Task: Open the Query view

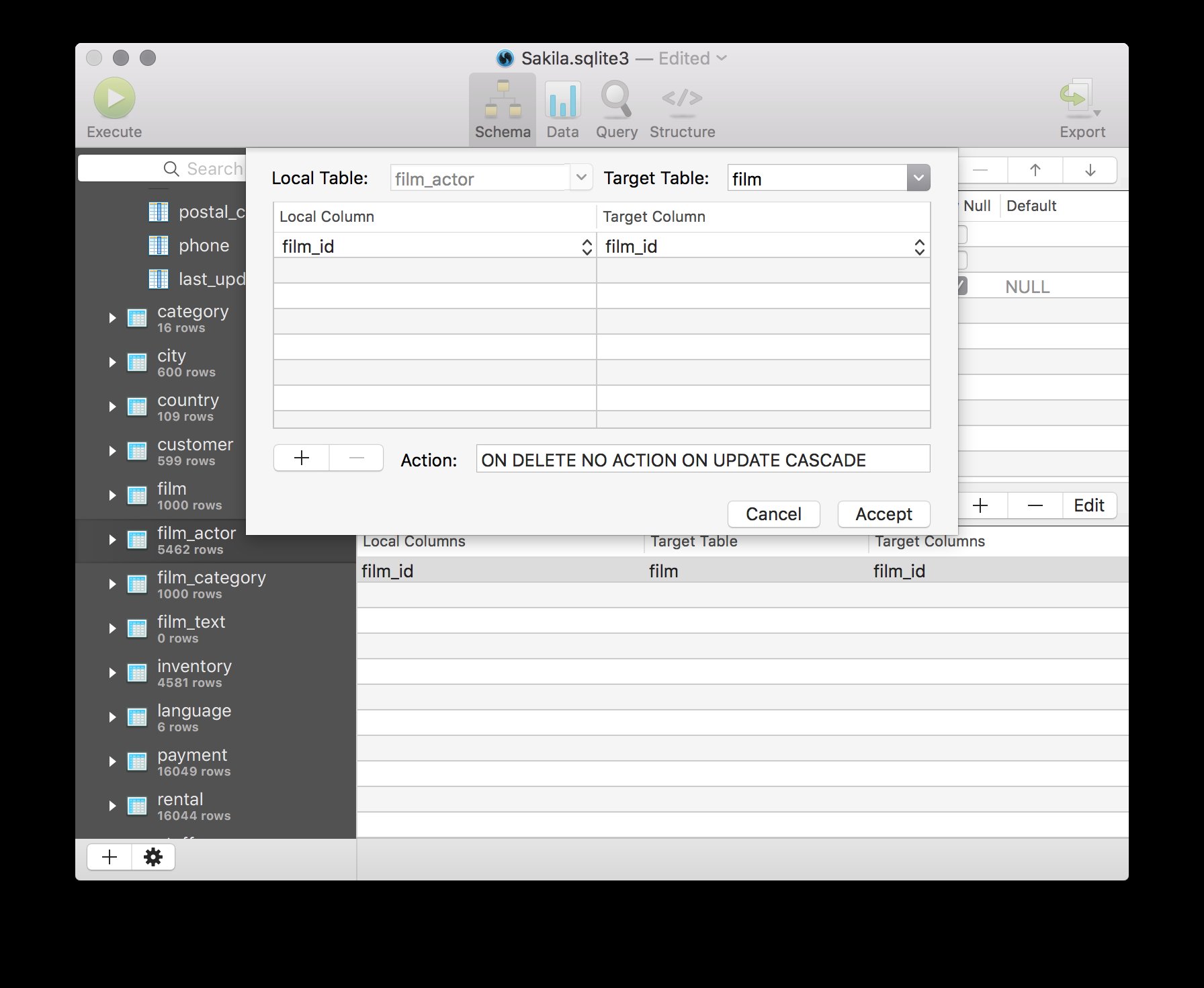Action: pyautogui.click(x=616, y=109)
